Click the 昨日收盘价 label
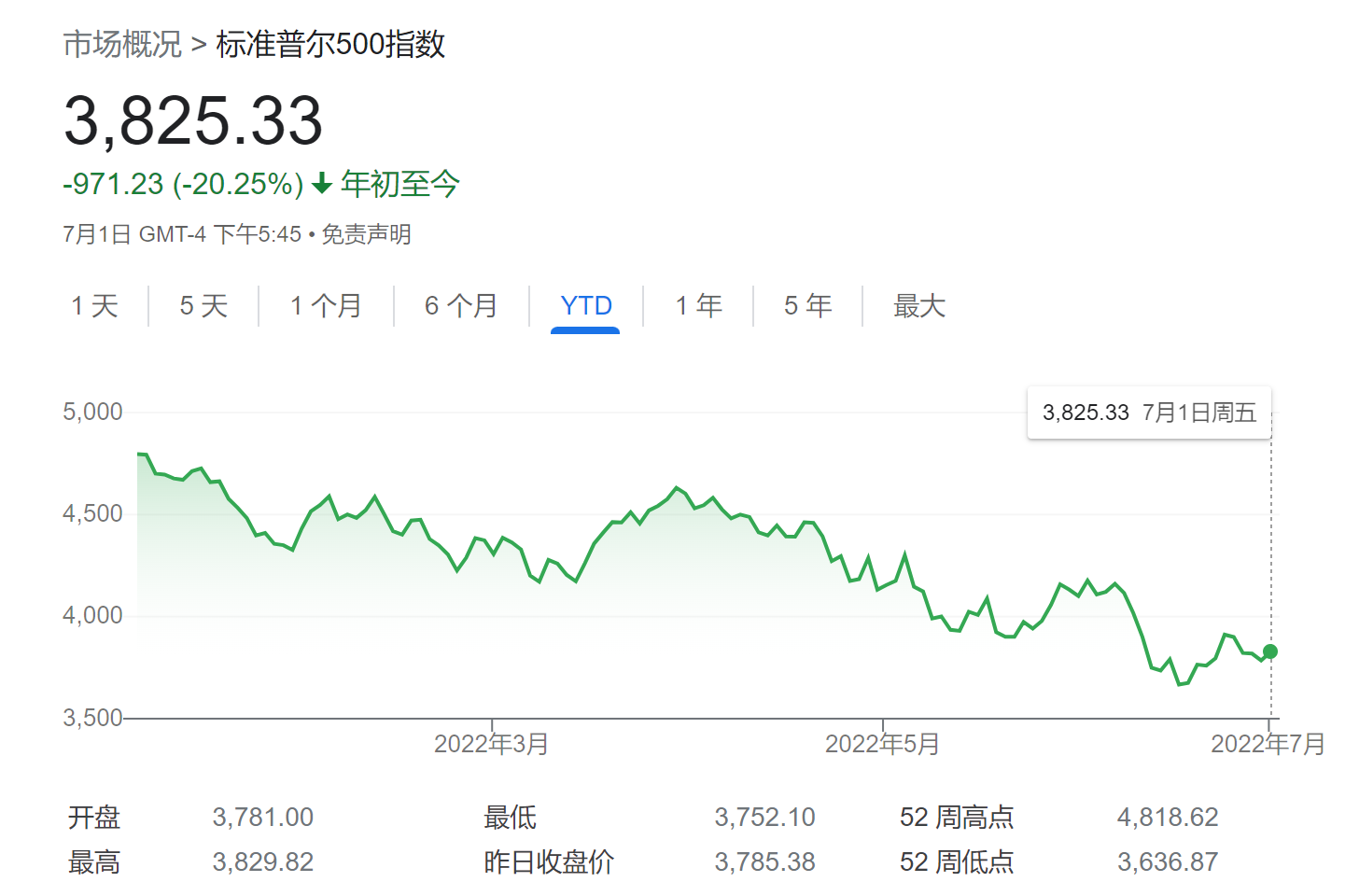 (x=549, y=862)
